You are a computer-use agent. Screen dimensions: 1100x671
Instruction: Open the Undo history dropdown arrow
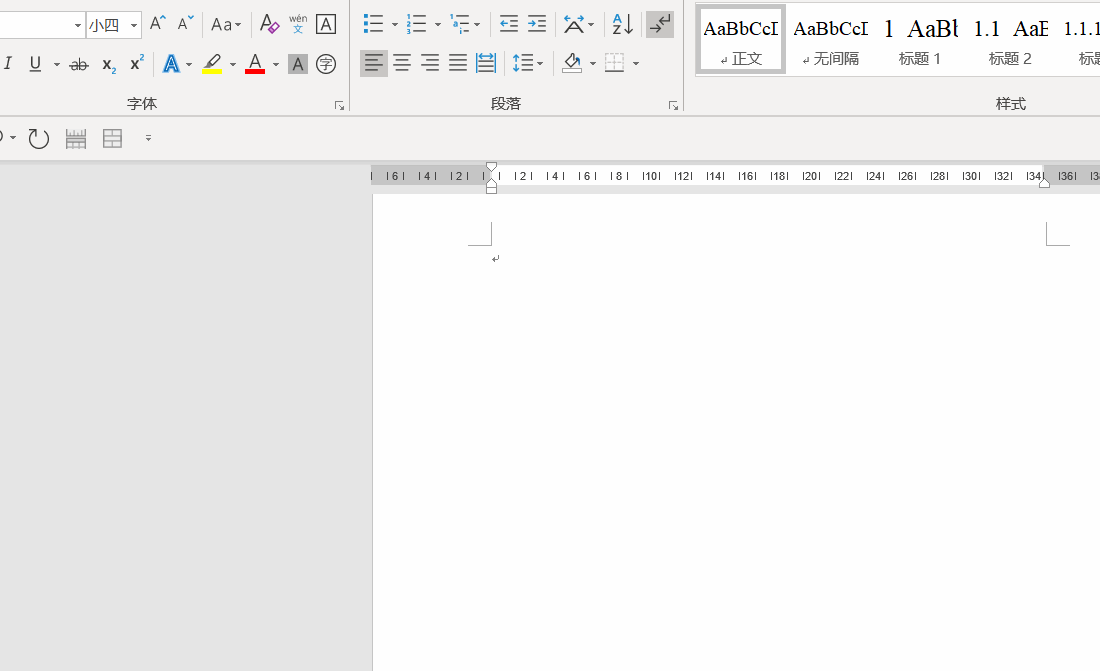tap(13, 138)
